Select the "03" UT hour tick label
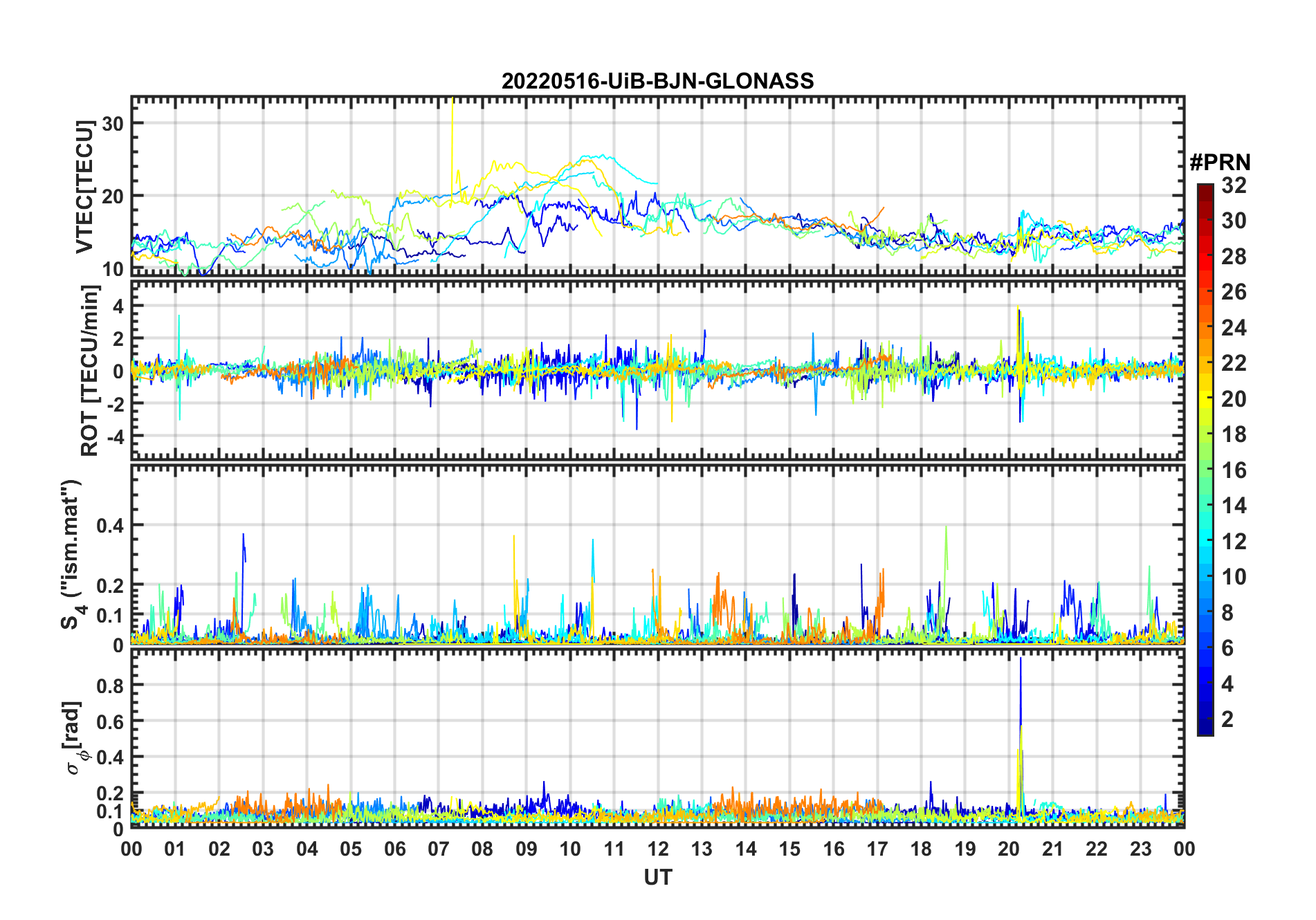Image resolution: width=1316 pixels, height=920 pixels. [263, 849]
